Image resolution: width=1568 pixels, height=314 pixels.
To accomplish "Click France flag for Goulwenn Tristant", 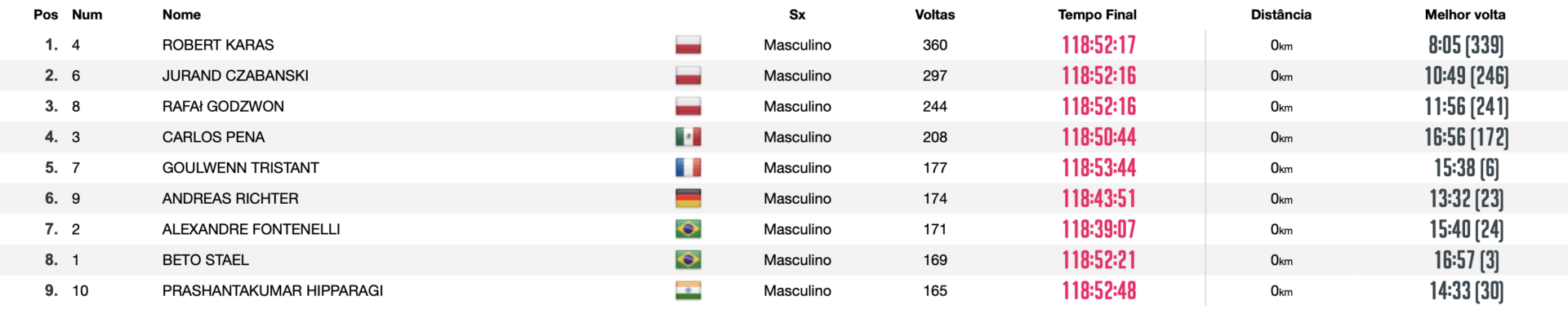I will coord(688,168).
